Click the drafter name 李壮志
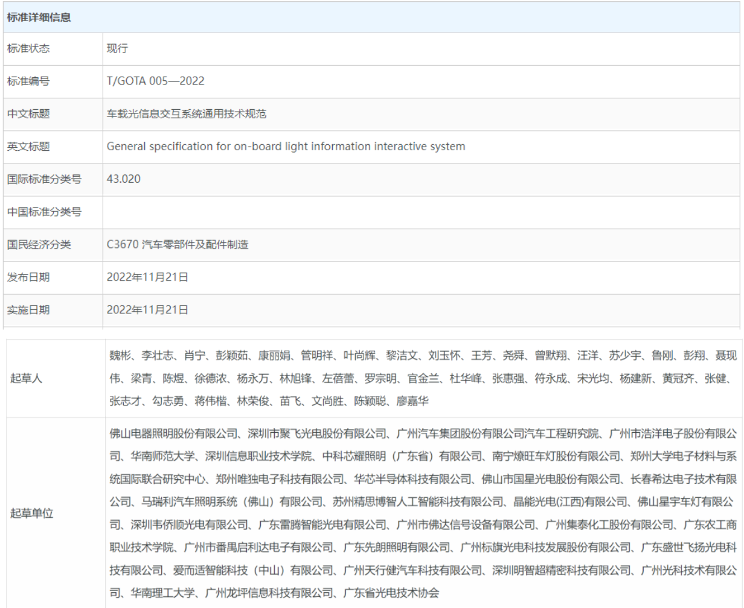 (157, 355)
